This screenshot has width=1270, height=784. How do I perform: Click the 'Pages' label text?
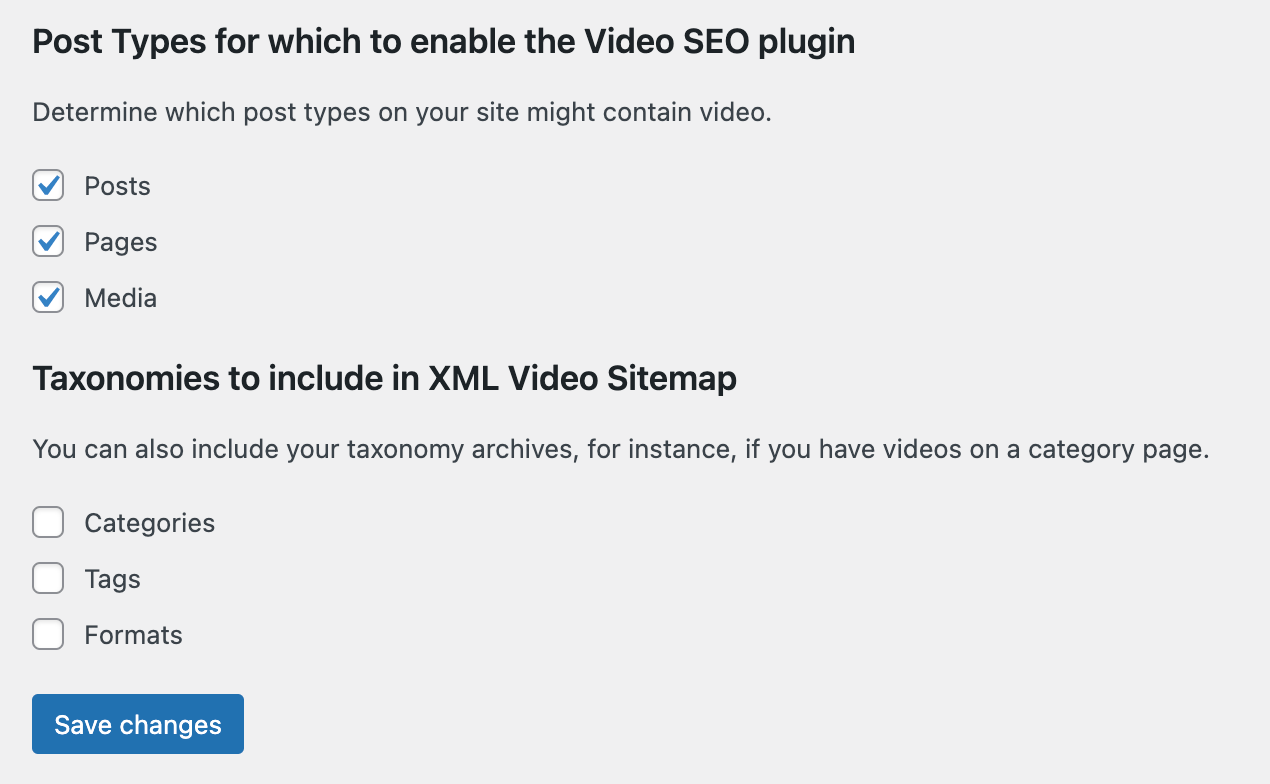pyautogui.click(x=120, y=242)
